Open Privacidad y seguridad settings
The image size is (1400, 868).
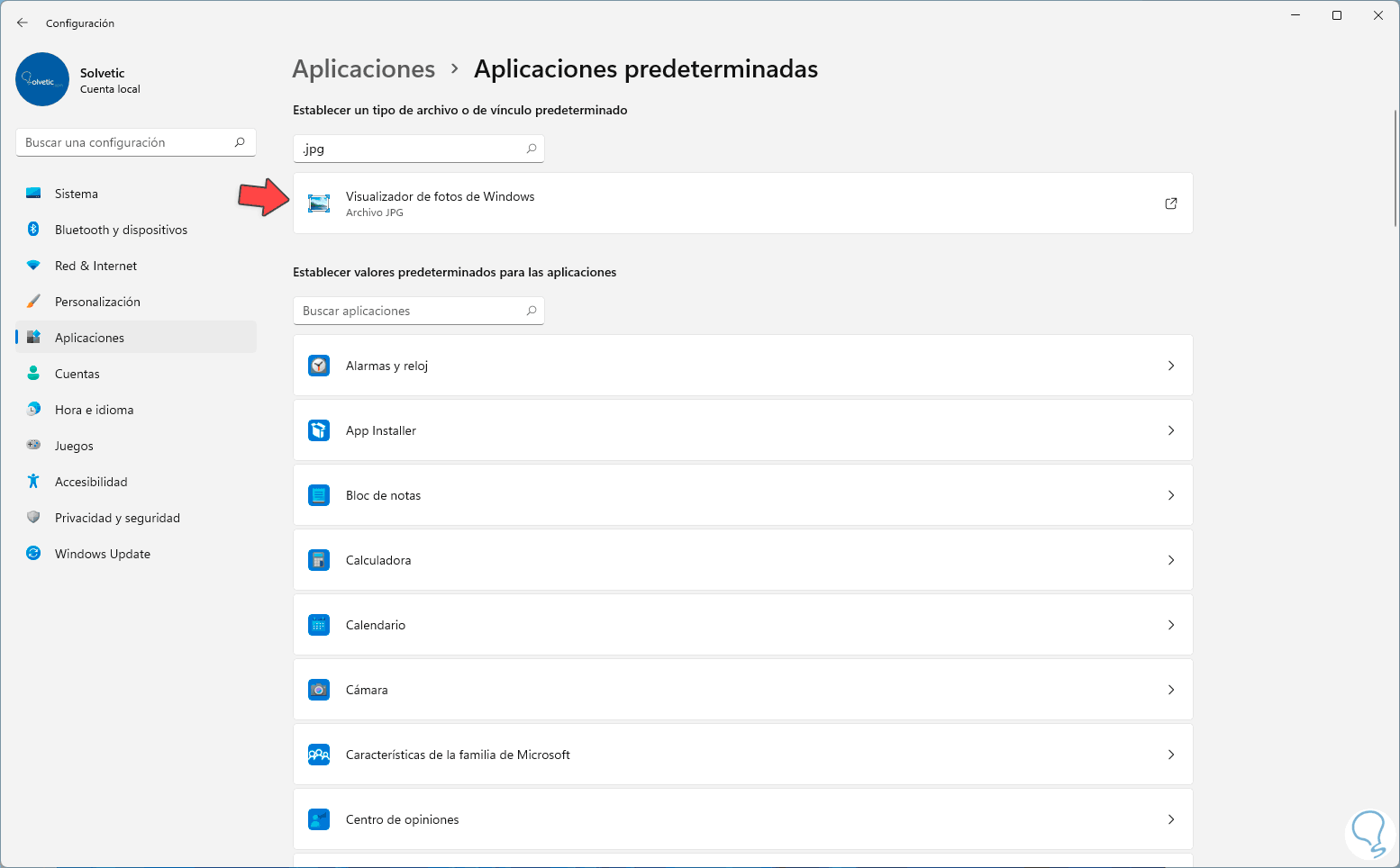[117, 518]
